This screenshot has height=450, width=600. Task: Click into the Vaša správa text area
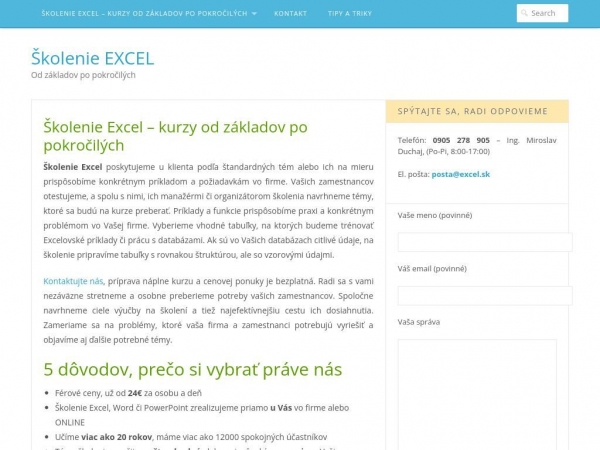point(477,395)
